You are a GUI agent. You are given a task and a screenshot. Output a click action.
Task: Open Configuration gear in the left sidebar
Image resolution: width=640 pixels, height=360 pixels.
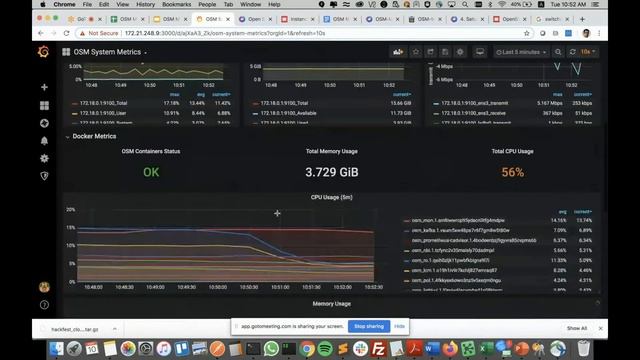pyautogui.click(x=44, y=158)
